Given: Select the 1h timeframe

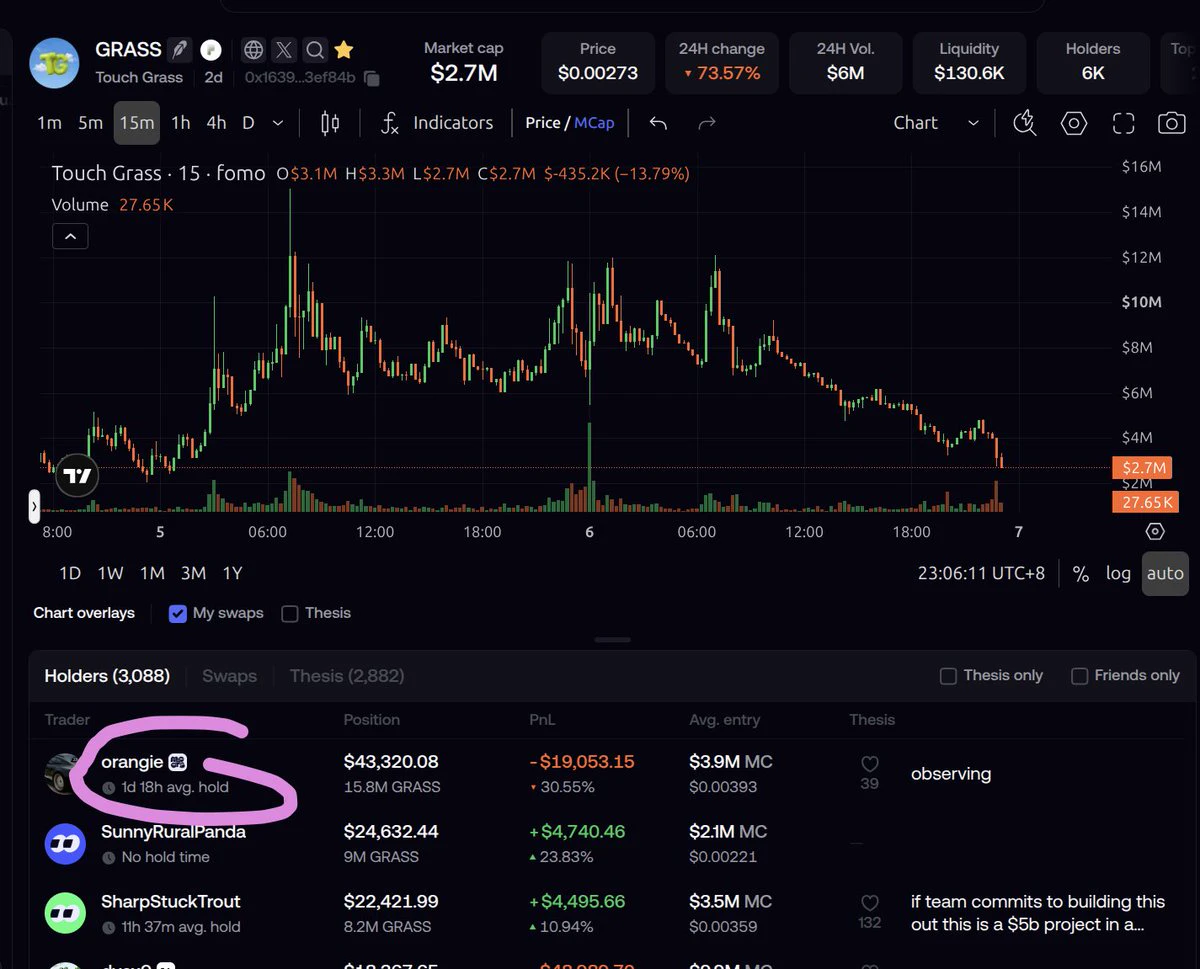Looking at the screenshot, I should click(181, 123).
